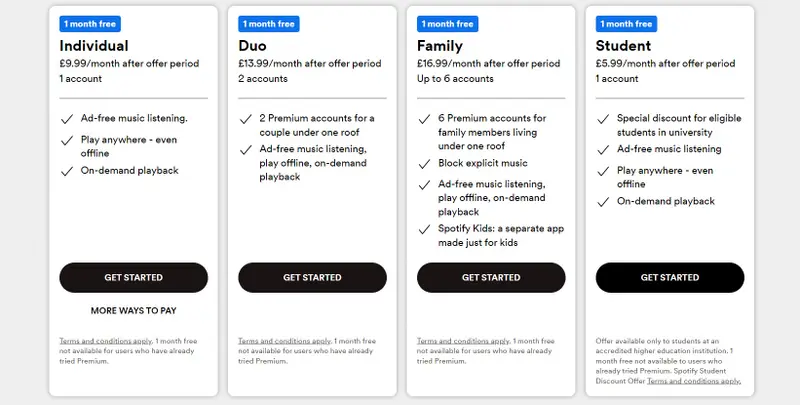Open Spotify Student Discount Offer terms link
The width and height of the screenshot is (800, 405).
(x=693, y=381)
